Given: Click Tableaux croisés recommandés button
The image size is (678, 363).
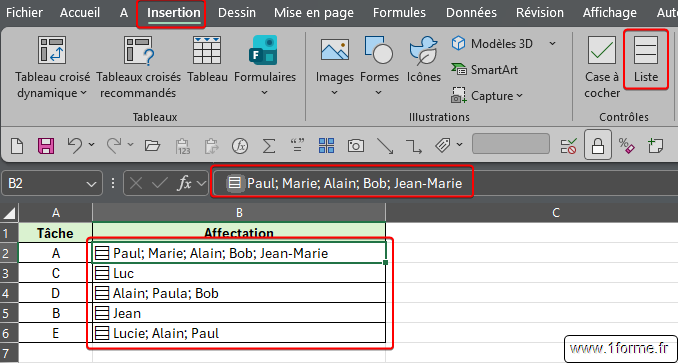Looking at the screenshot, I should (138, 67).
